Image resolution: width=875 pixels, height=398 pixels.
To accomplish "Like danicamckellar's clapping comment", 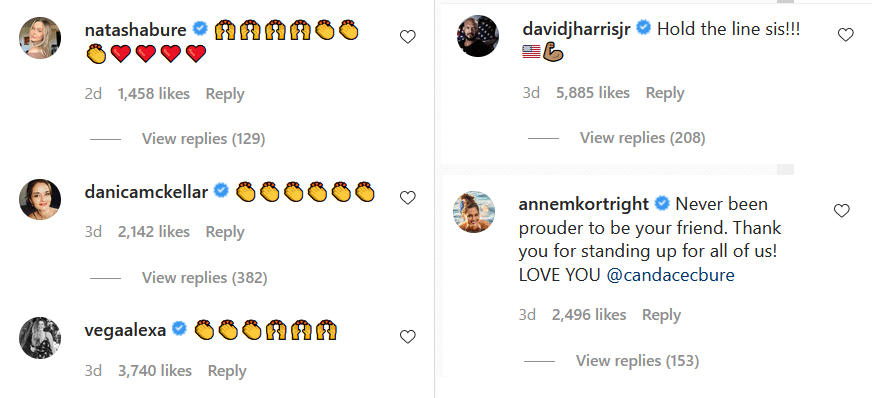I will 408,198.
